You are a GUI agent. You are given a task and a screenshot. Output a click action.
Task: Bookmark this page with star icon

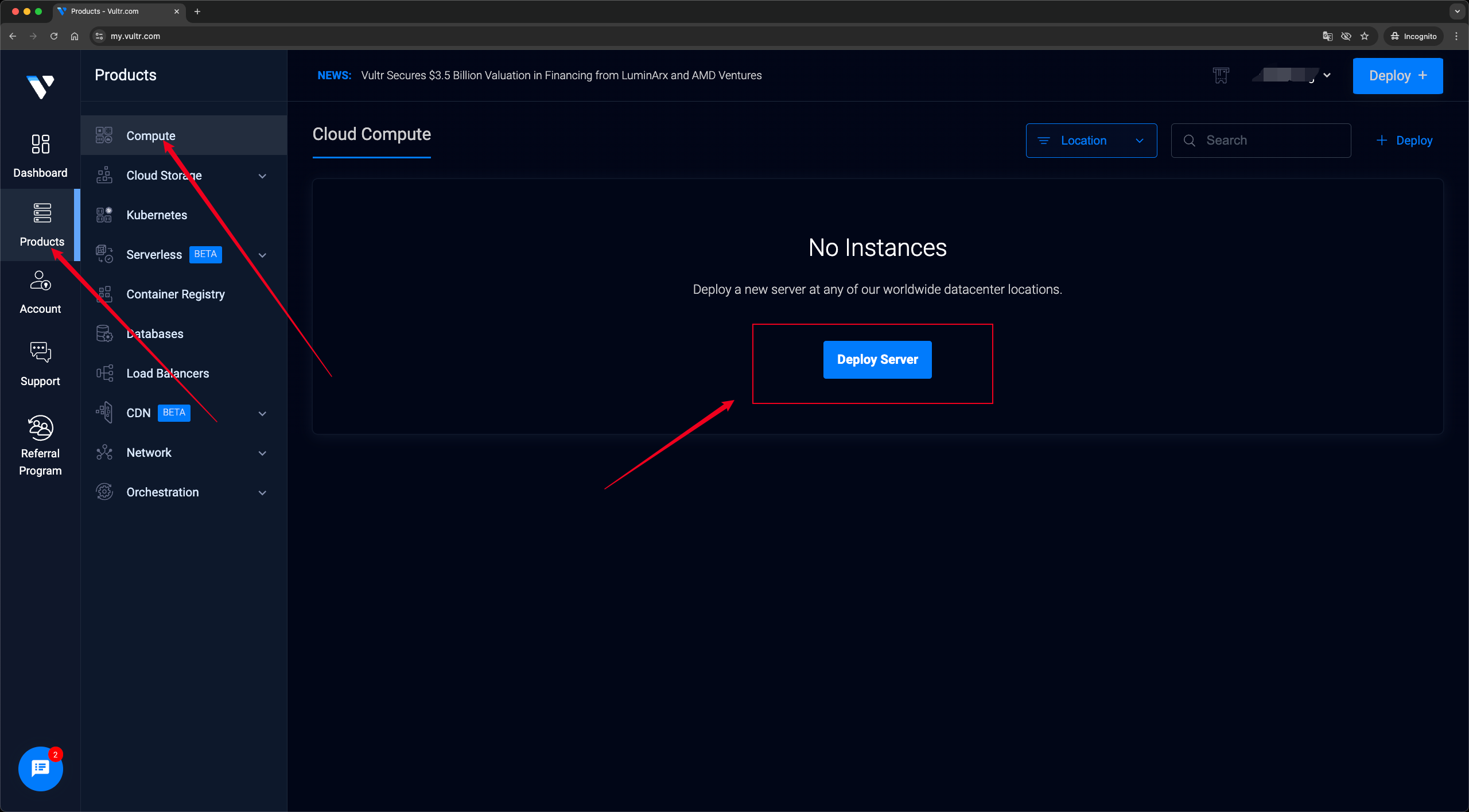[x=1365, y=36]
